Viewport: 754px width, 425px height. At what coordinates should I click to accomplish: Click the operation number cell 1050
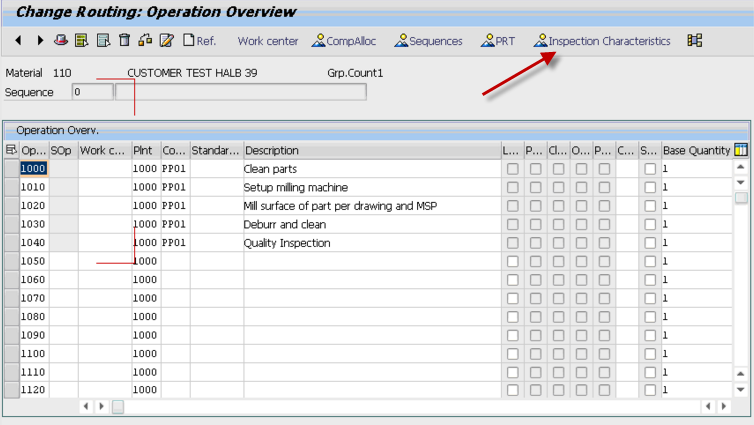pos(34,261)
